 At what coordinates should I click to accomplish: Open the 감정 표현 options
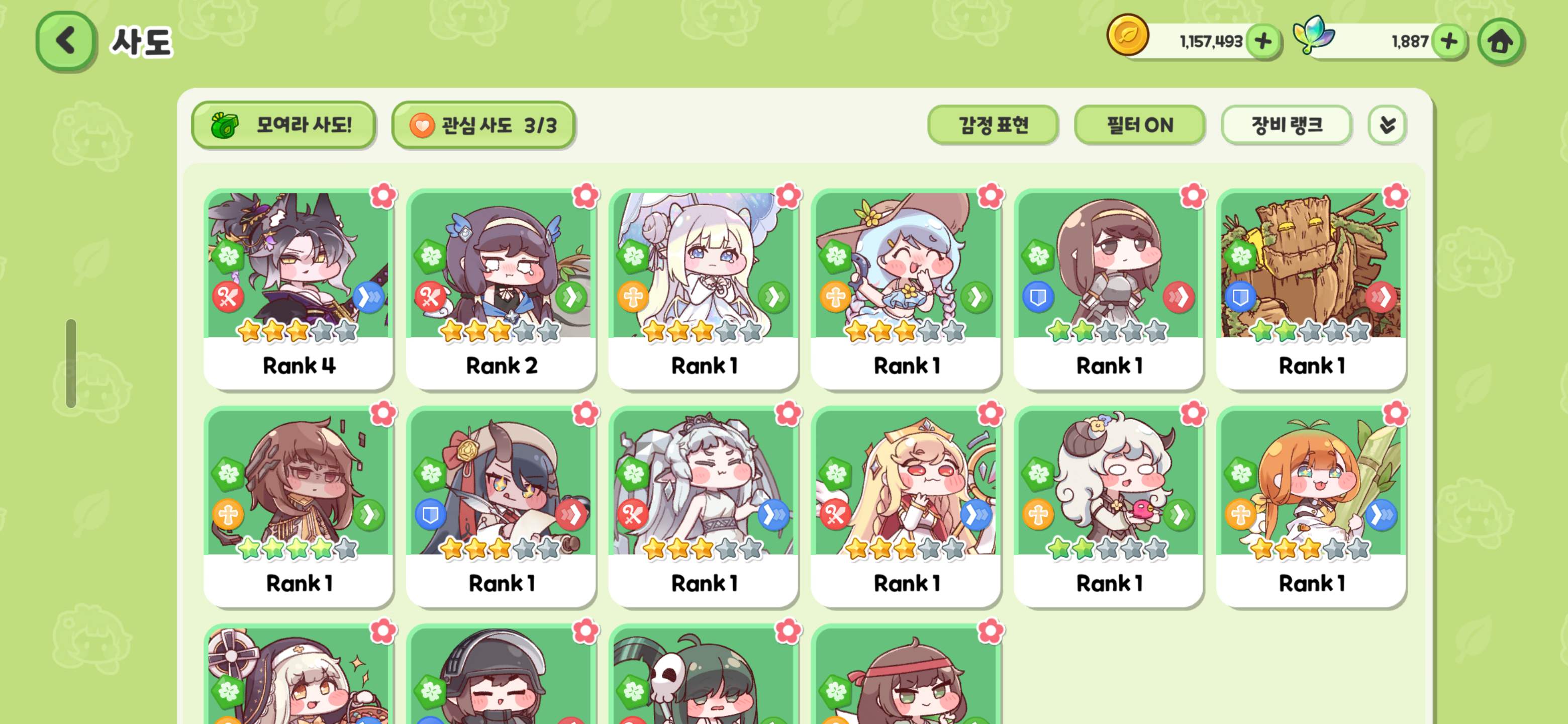992,125
